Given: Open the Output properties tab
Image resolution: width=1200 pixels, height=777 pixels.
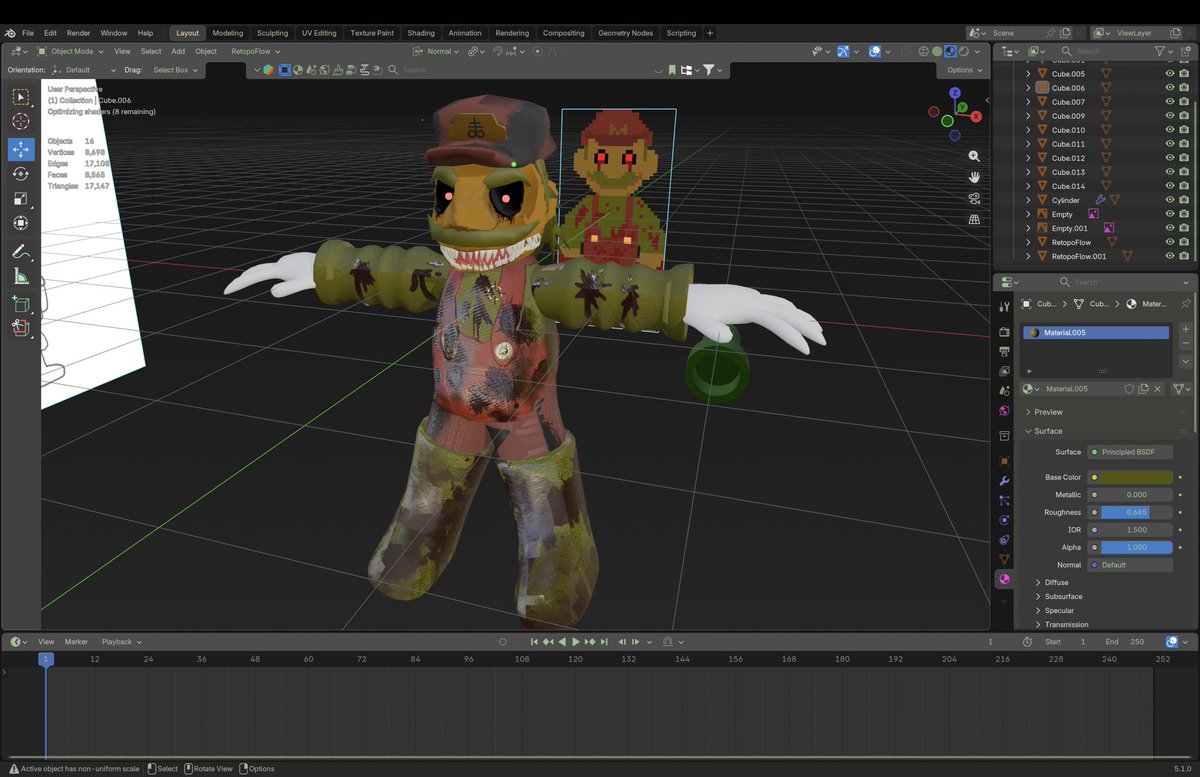Looking at the screenshot, I should click(1004, 351).
